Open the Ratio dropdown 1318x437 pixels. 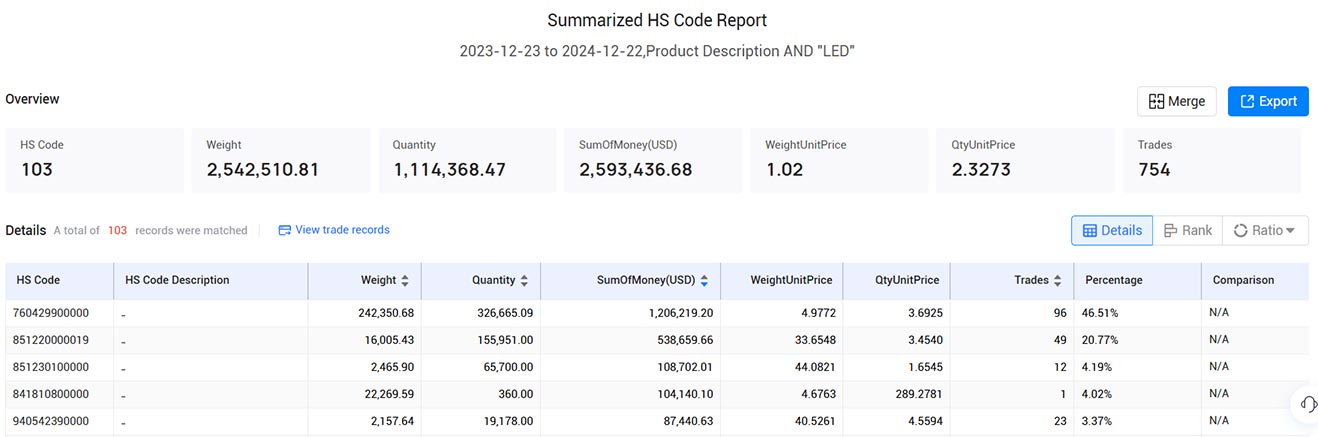1265,230
